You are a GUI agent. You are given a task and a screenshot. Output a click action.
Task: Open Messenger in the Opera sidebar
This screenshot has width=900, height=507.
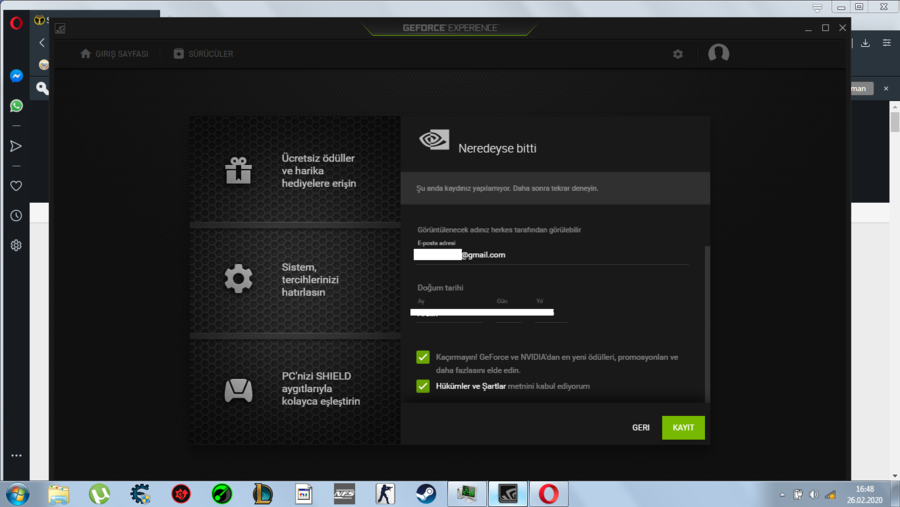coord(16,76)
